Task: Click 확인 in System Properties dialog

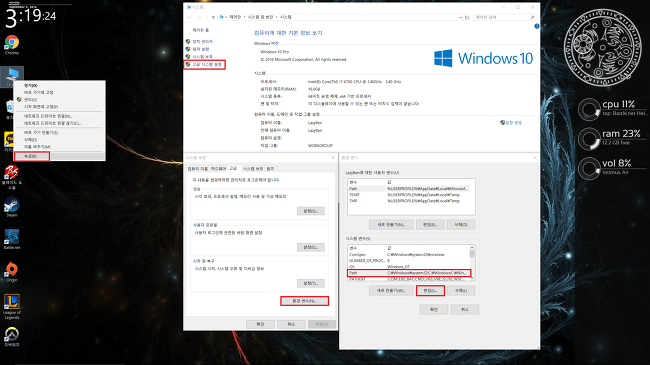Action: pos(260,324)
